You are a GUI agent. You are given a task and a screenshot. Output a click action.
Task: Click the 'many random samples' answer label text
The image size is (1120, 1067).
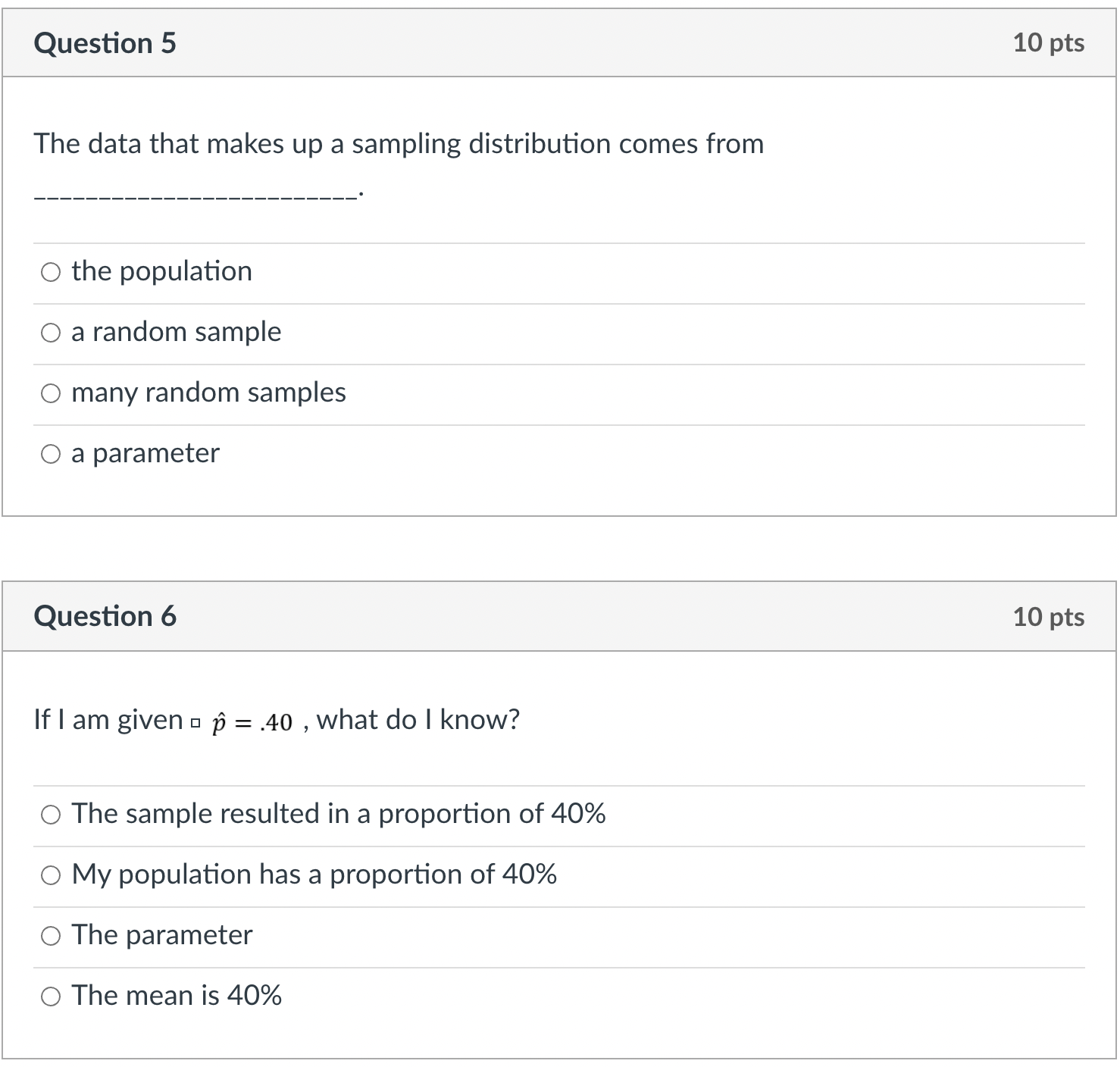click(208, 393)
